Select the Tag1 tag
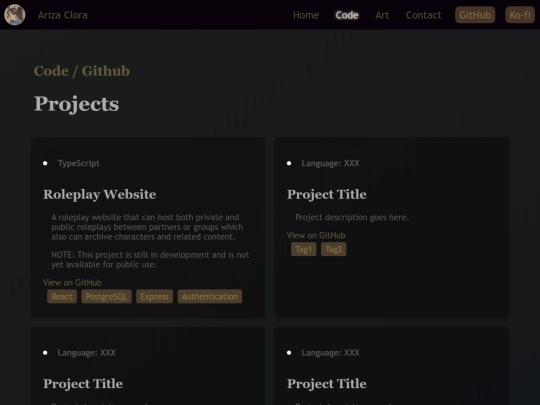The image size is (540, 405). (x=303, y=249)
